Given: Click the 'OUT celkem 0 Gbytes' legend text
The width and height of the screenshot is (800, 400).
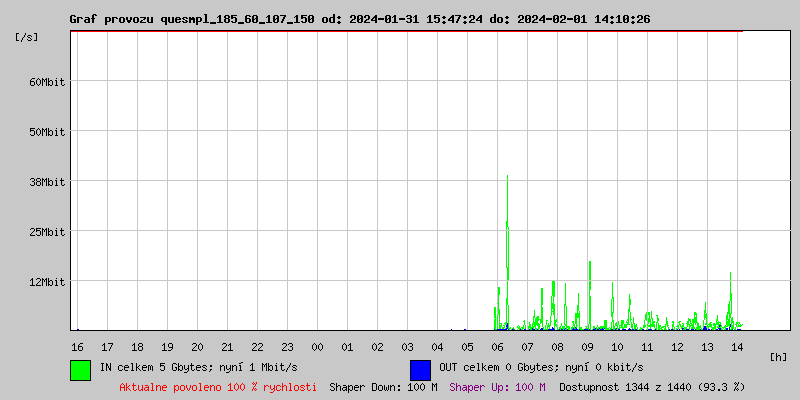Looking at the screenshot, I should tap(541, 367).
